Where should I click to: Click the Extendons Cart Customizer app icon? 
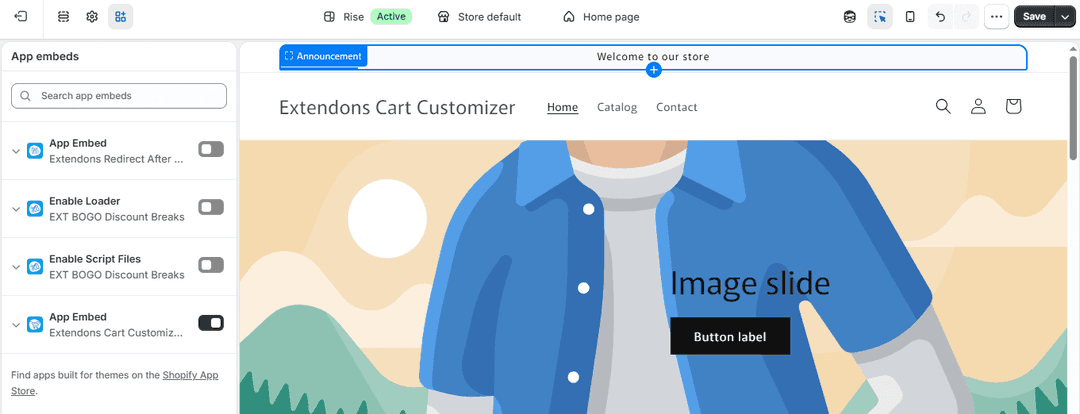click(x=35, y=324)
